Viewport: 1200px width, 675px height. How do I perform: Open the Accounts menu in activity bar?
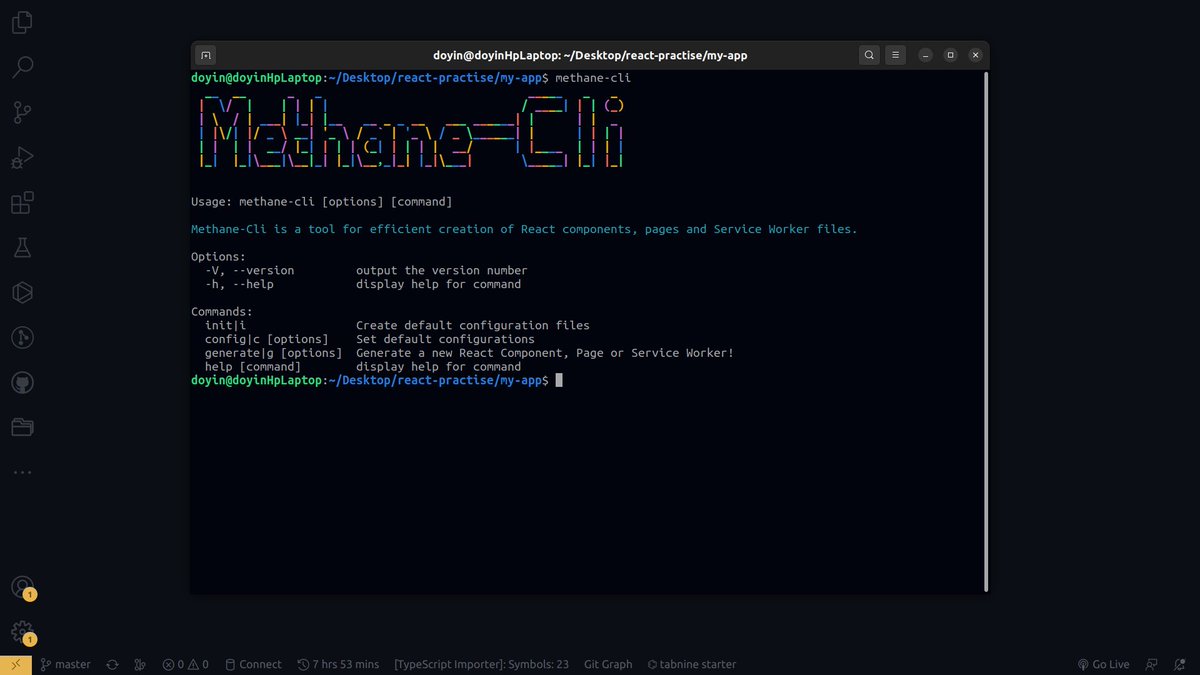22,588
